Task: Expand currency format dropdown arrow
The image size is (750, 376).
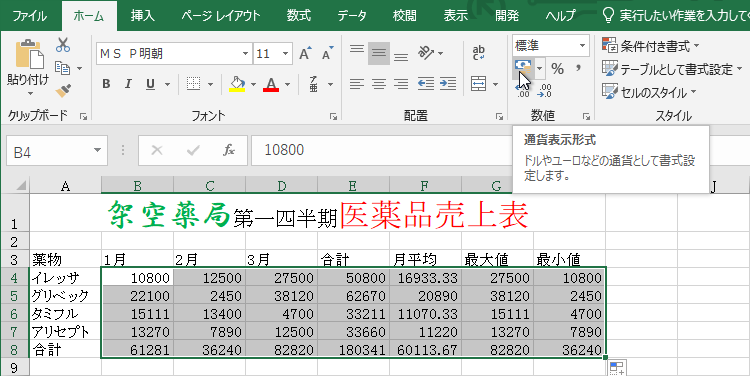Action: 540,69
